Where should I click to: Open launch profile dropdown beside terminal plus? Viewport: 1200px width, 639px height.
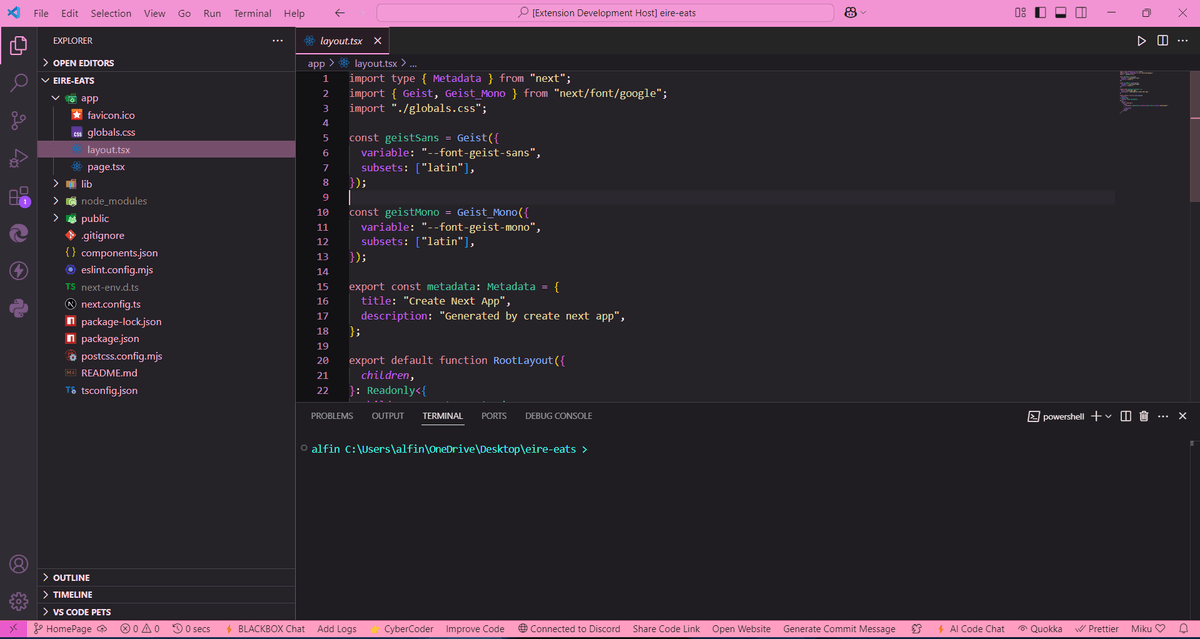point(1108,416)
